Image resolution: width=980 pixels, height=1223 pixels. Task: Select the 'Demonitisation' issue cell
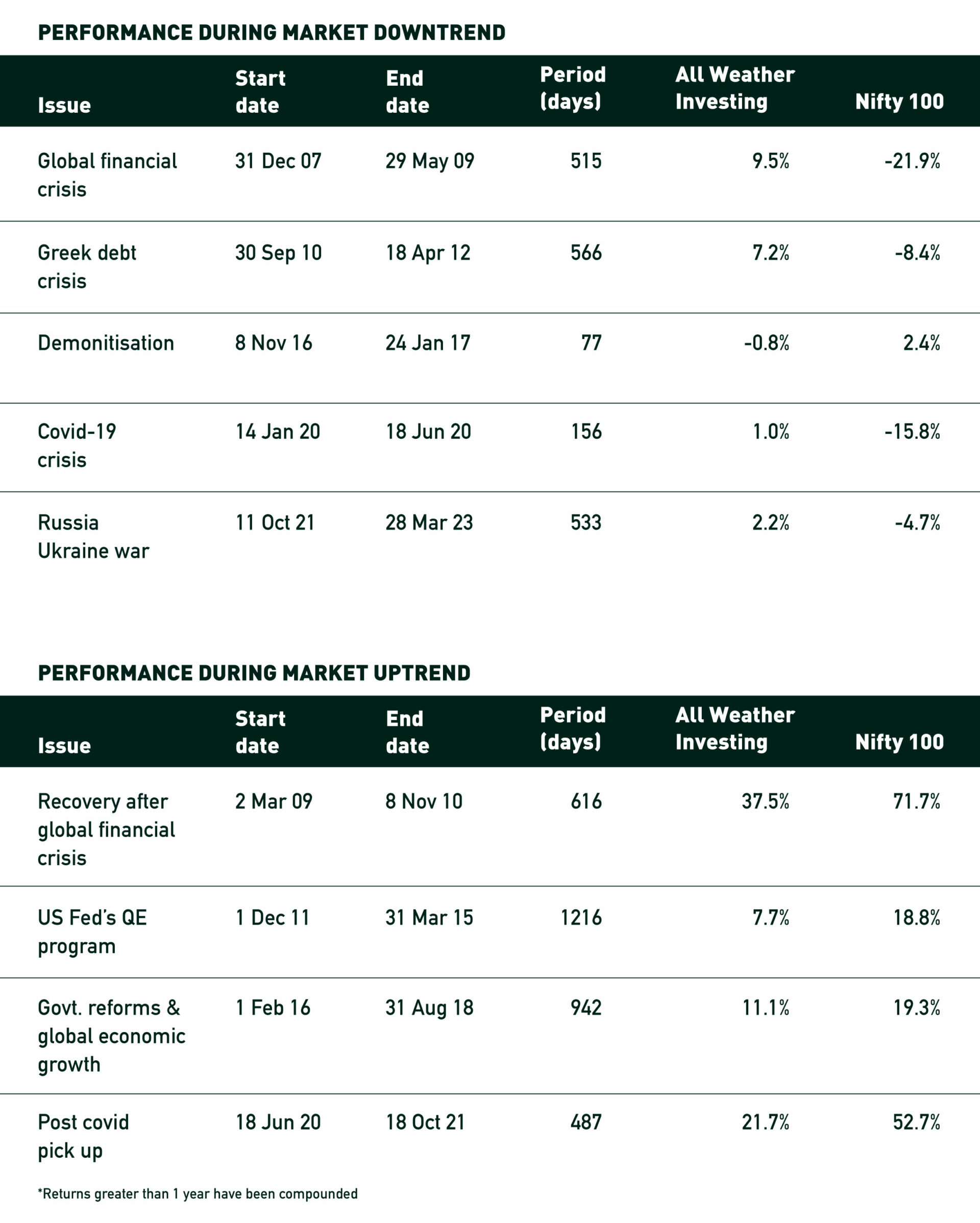point(106,343)
